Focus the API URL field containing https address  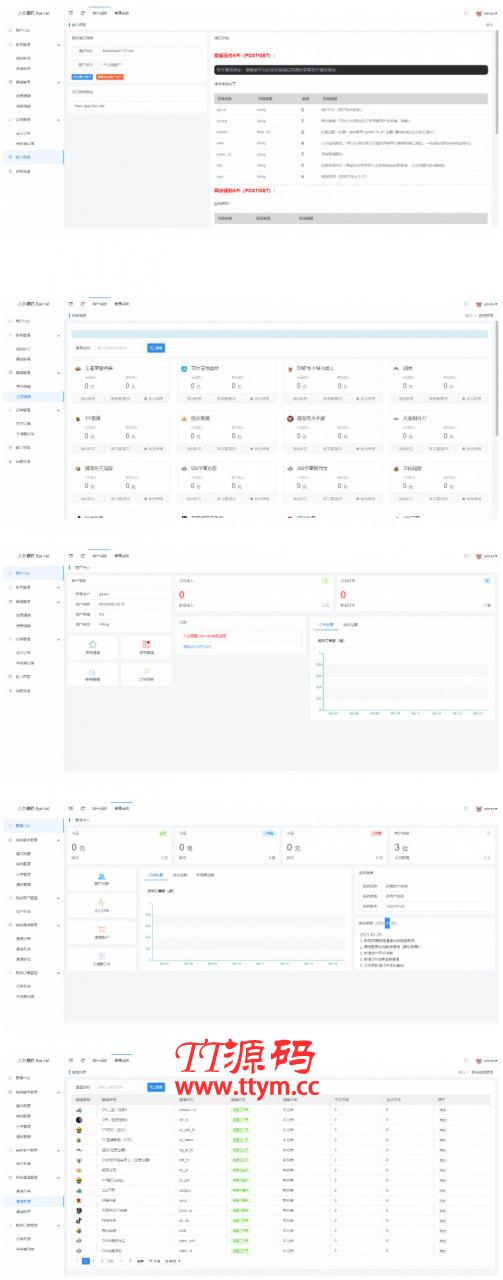137,104
